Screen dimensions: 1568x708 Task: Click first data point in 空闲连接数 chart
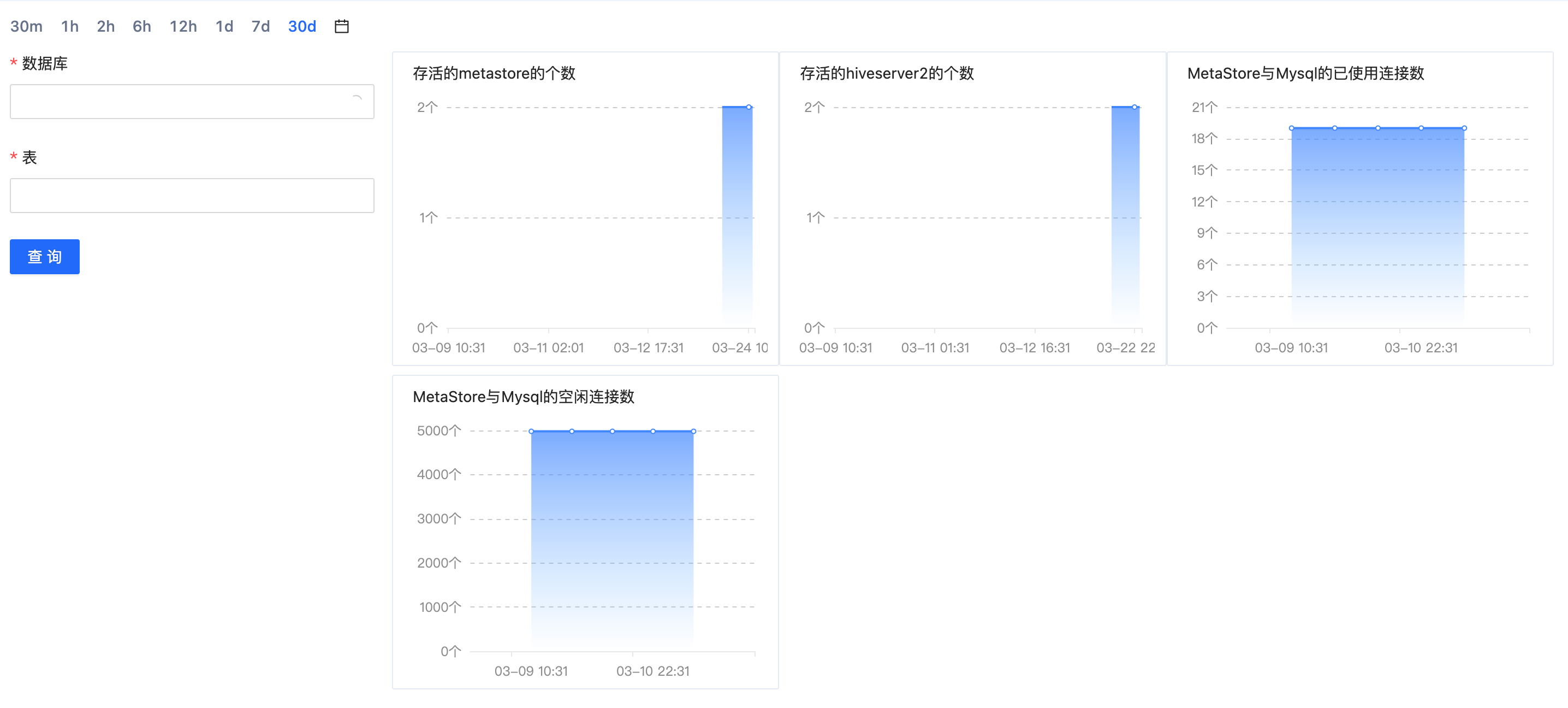coord(531,432)
